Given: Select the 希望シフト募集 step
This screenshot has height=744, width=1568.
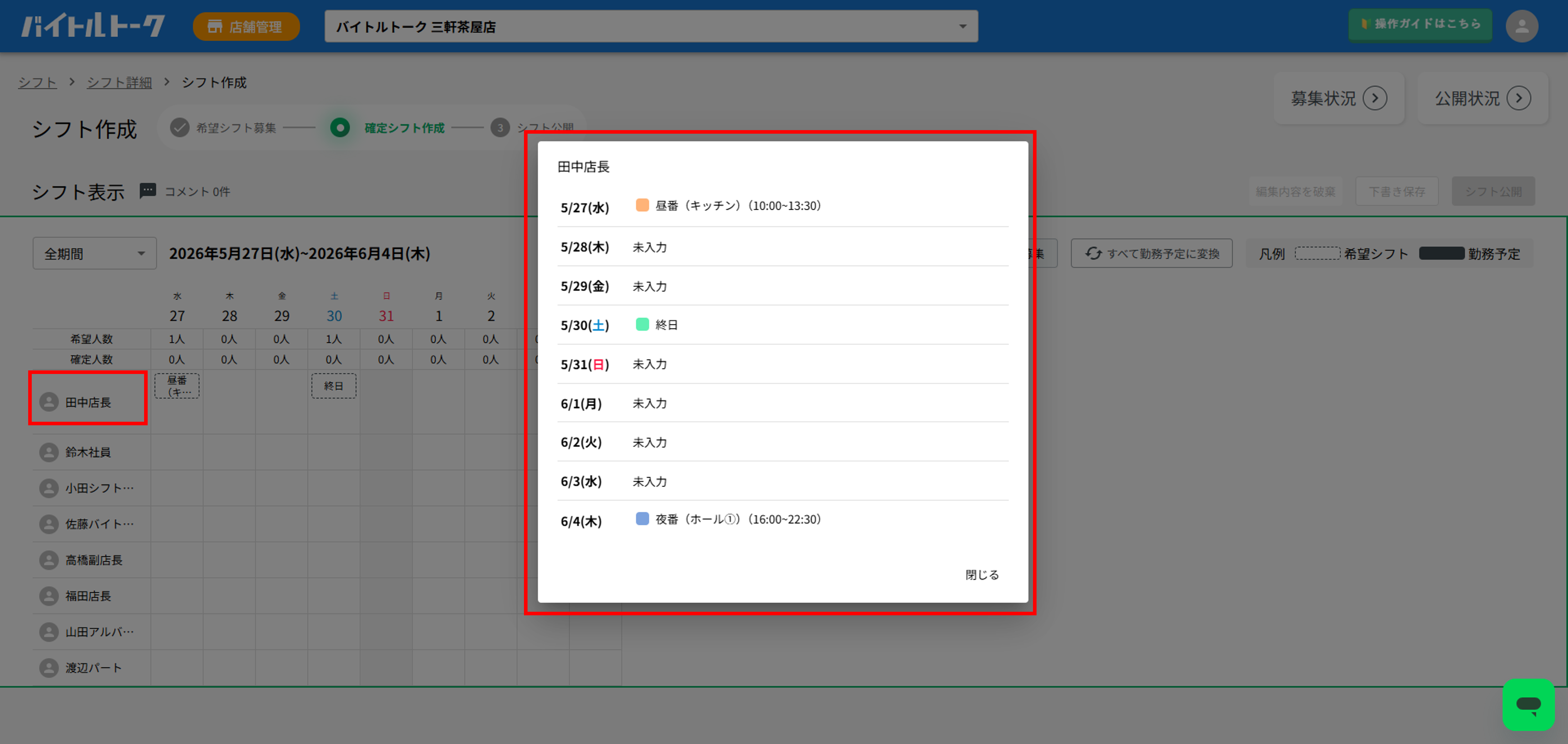Looking at the screenshot, I should [224, 128].
